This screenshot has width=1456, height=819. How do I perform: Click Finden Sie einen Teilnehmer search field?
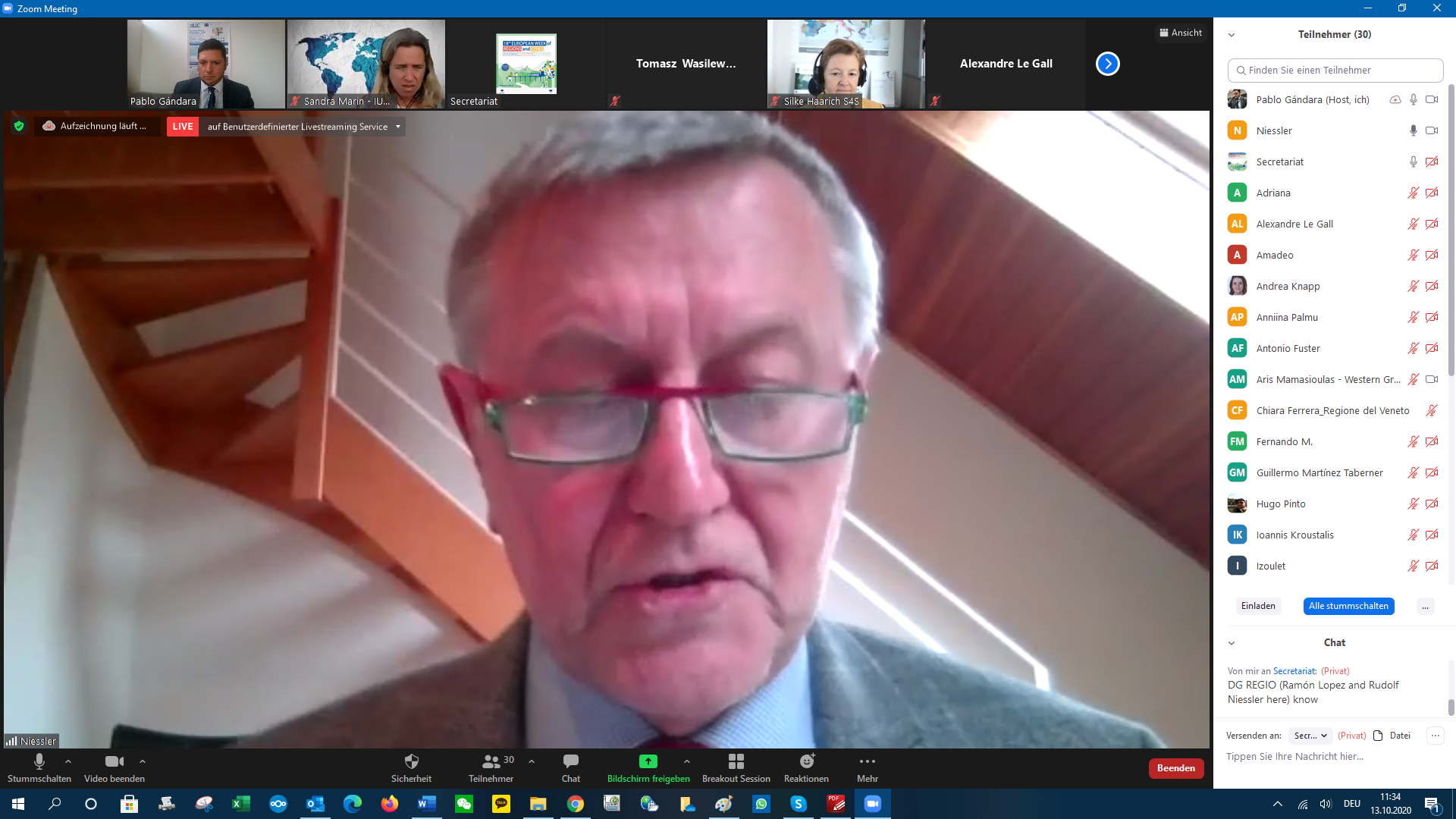tap(1335, 70)
